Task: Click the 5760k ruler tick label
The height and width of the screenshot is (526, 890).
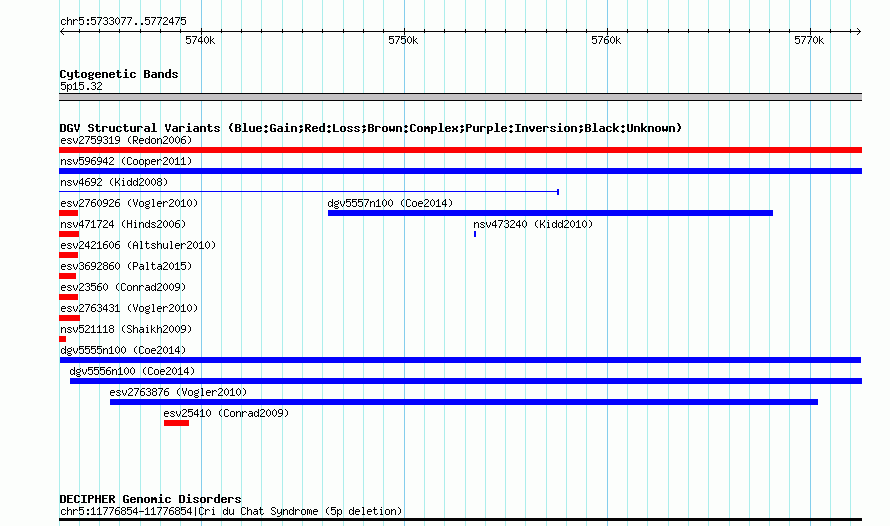Action: pos(606,40)
